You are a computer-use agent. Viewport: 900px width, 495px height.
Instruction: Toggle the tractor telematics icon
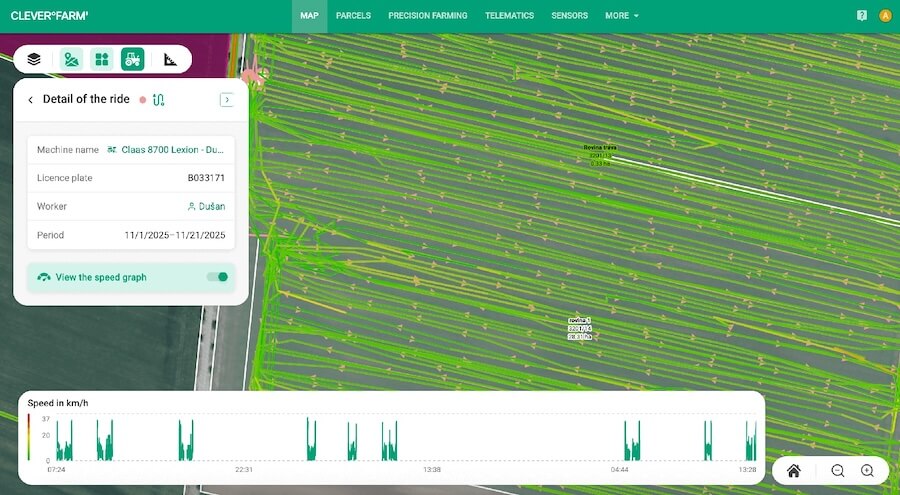click(133, 59)
